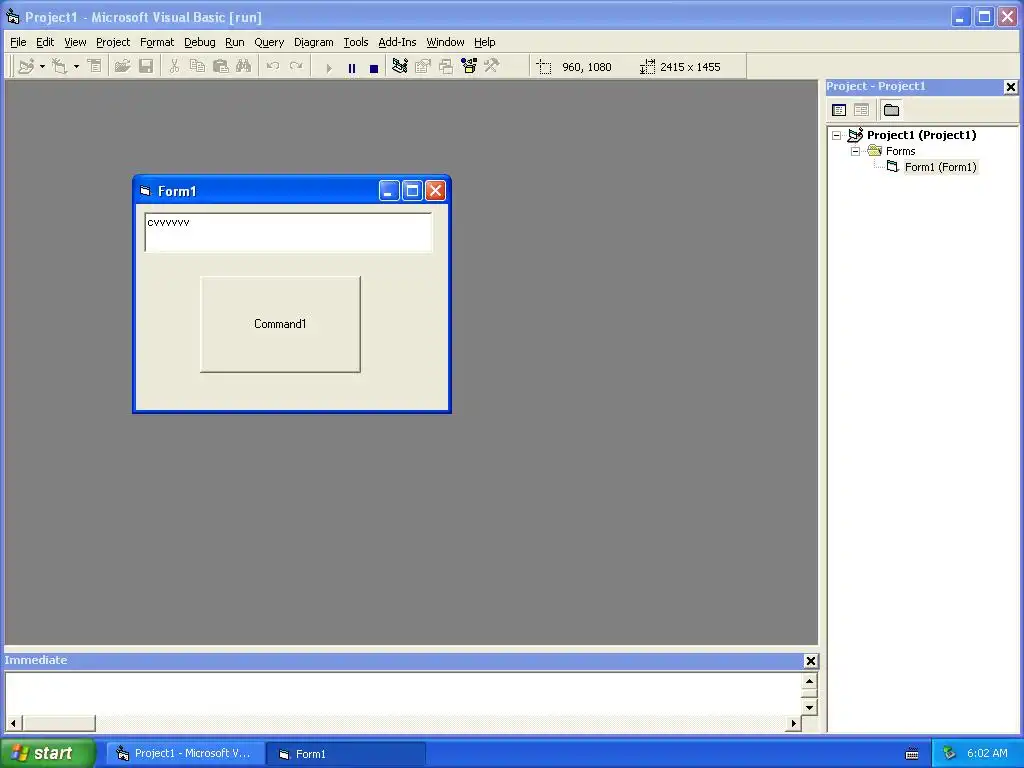Image resolution: width=1024 pixels, height=768 pixels.
Task: Select the Project1 (Project1) tree item
Action: (921, 135)
